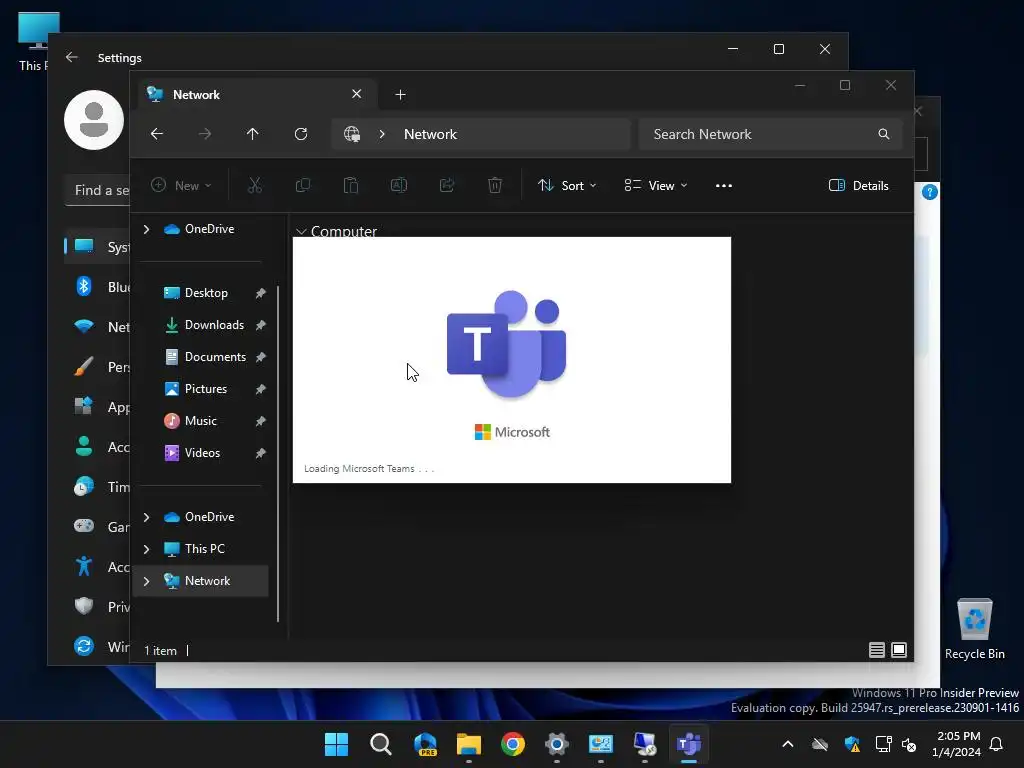Open the See more ellipsis menu
This screenshot has height=768, width=1024.
pos(724,185)
